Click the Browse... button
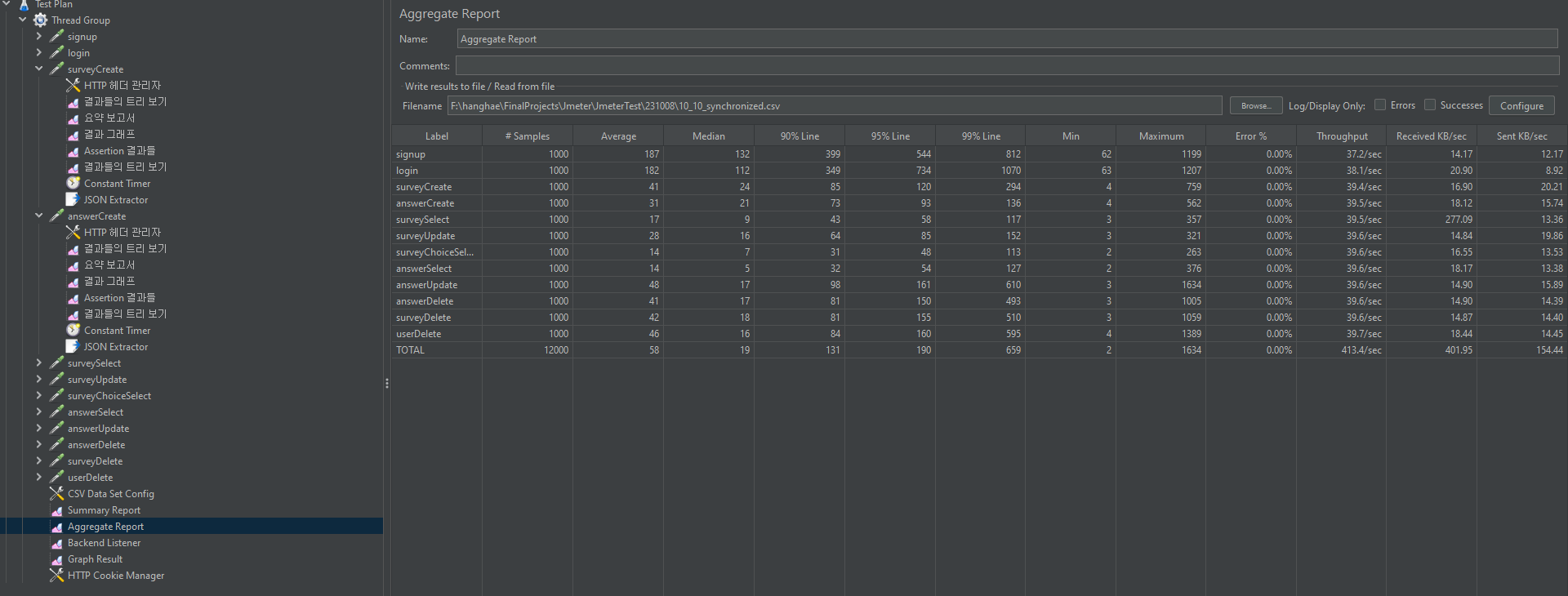 tap(1256, 105)
